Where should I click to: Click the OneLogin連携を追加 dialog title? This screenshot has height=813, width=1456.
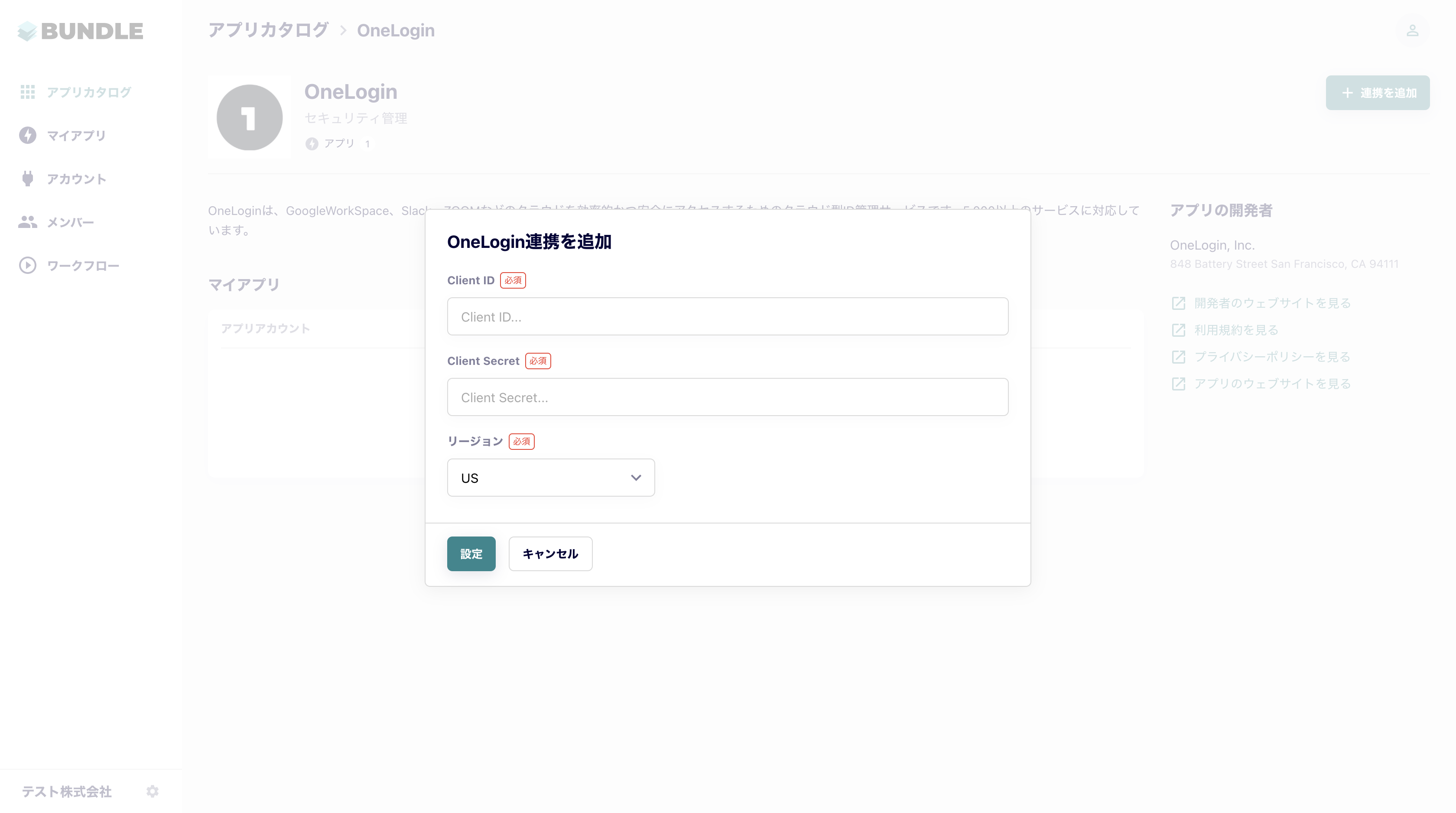(529, 242)
